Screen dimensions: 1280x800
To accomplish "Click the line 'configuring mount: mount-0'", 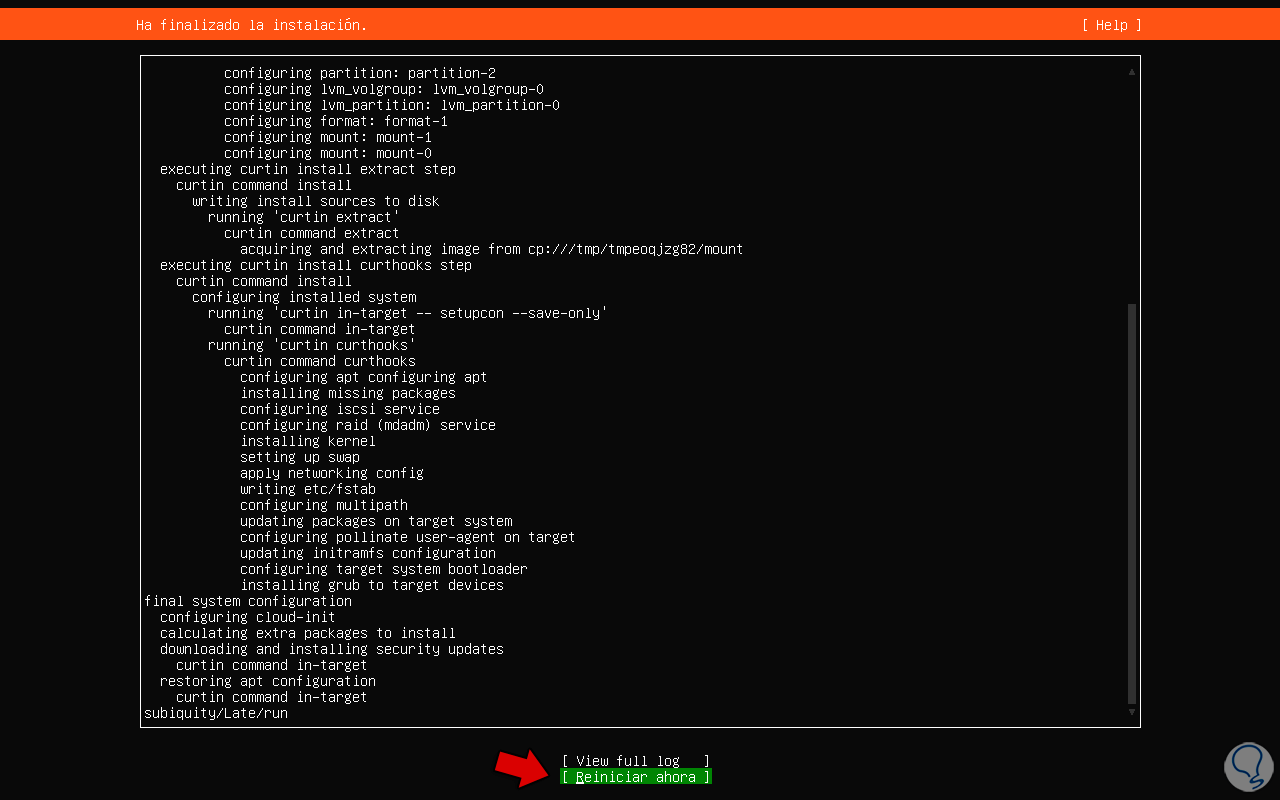I will coord(328,153).
